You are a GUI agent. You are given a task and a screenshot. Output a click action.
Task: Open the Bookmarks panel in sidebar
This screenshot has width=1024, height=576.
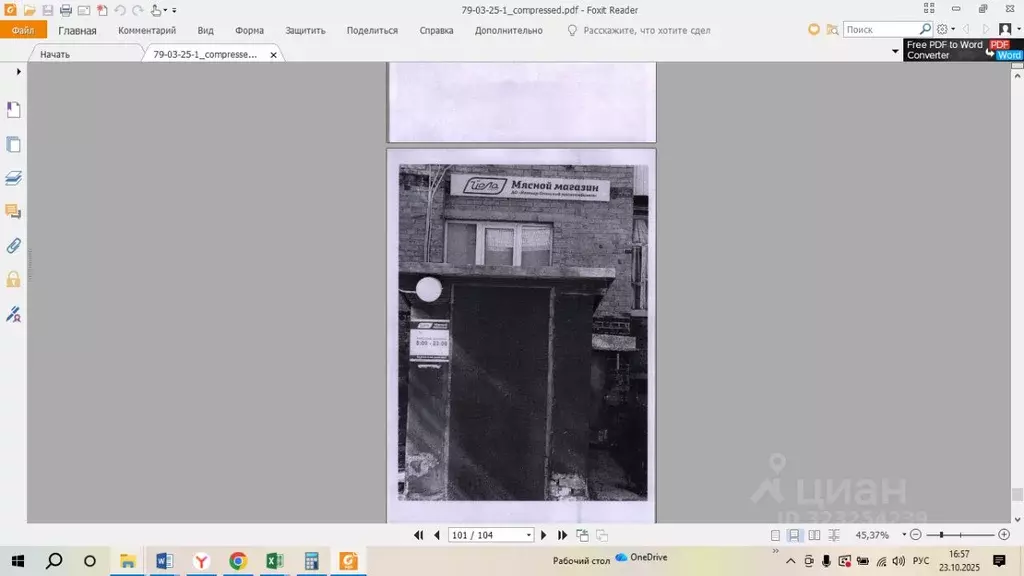point(14,109)
